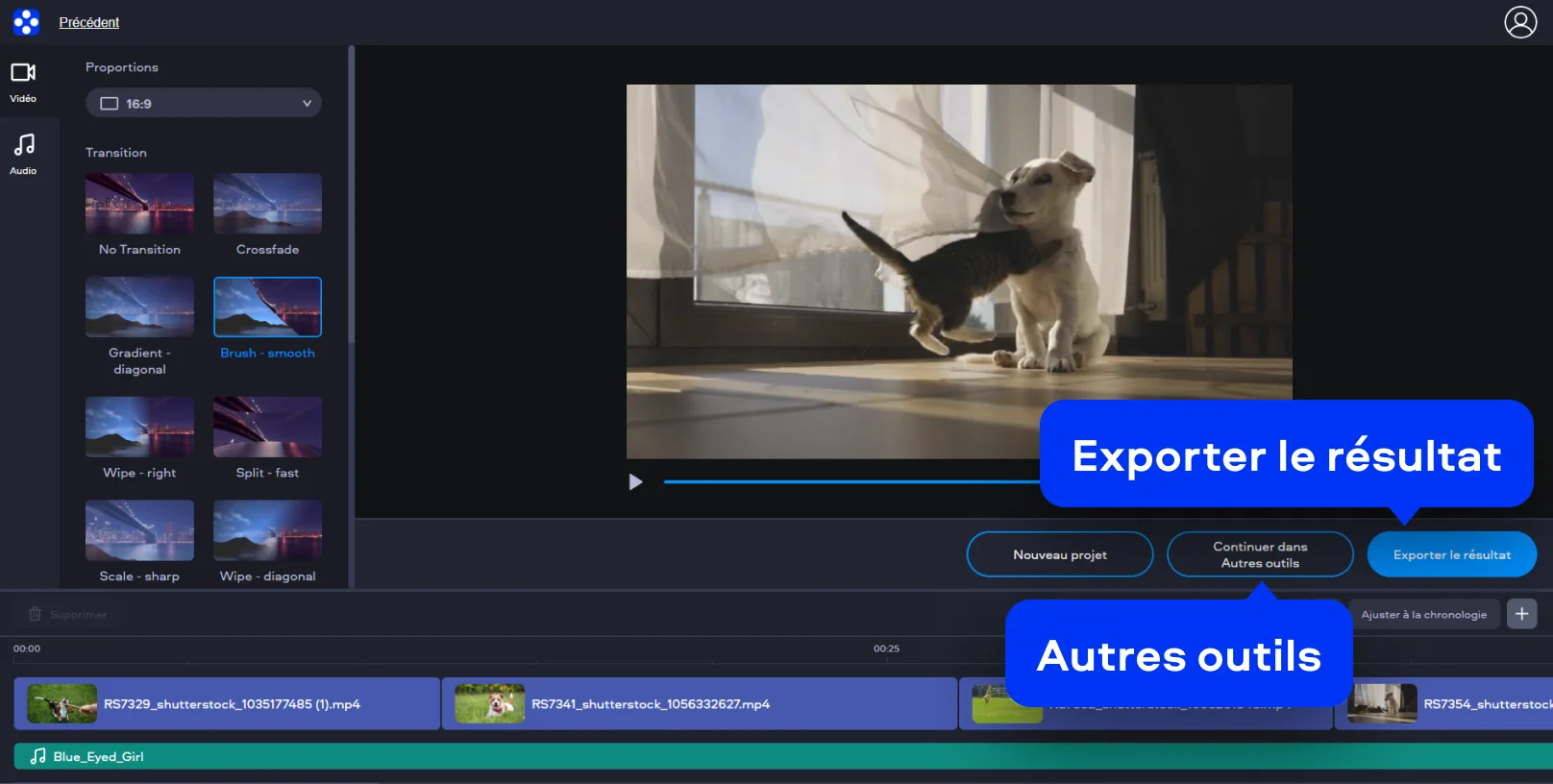Open the user account profile icon
The height and width of the screenshot is (784, 1553).
tap(1519, 22)
